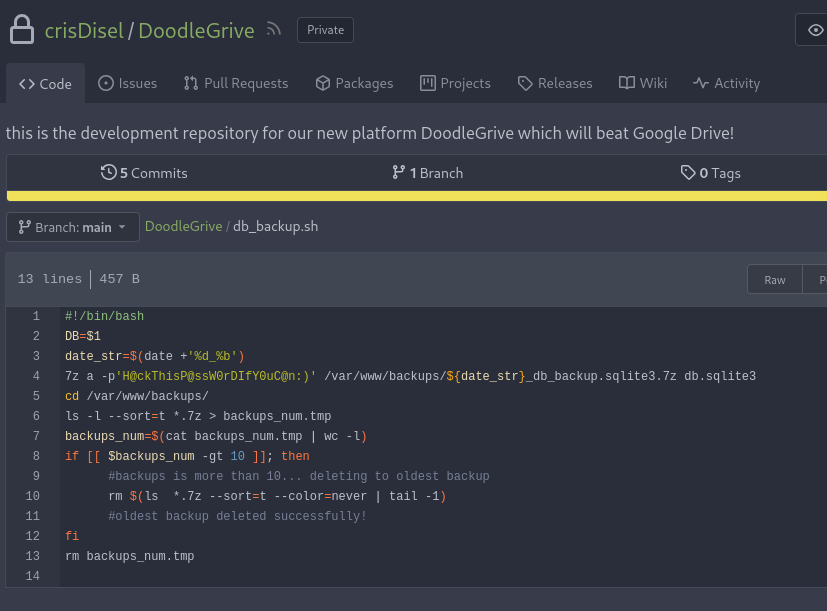Viewport: 827px width, 611px height.
Task: Click the Projects board icon
Action: (428, 83)
